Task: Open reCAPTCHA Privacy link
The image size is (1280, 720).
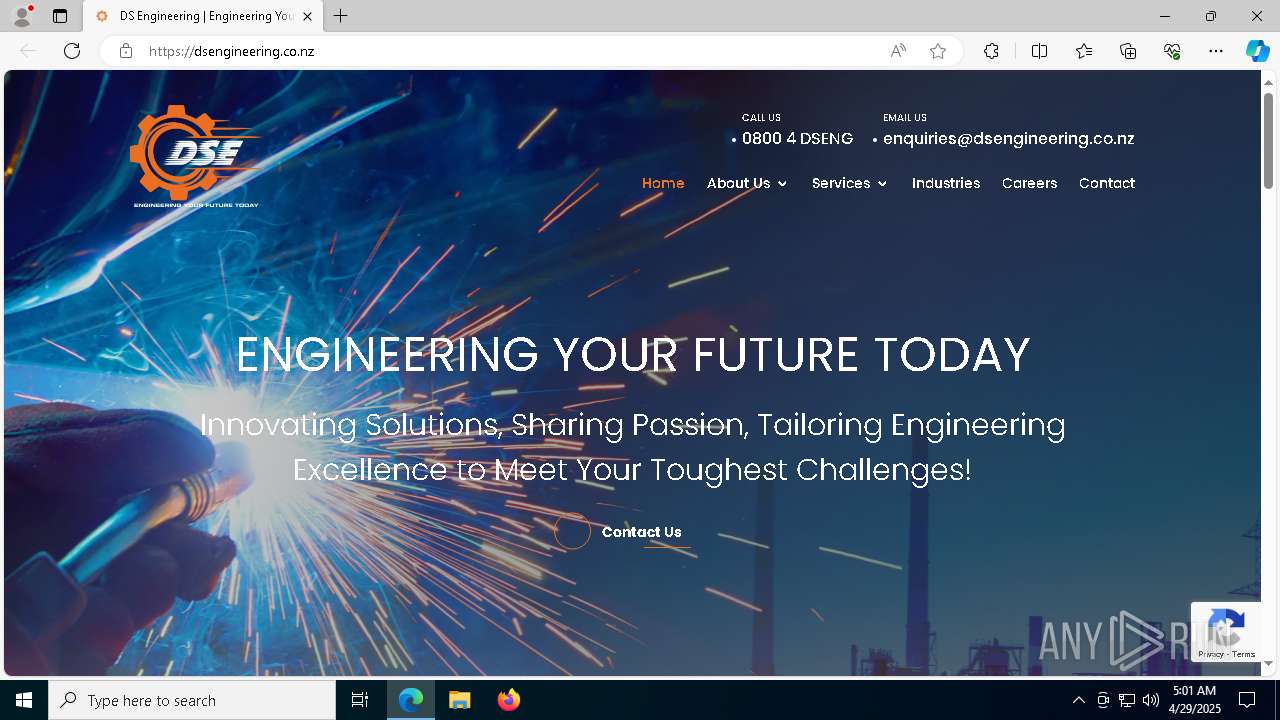Action: (1211, 654)
